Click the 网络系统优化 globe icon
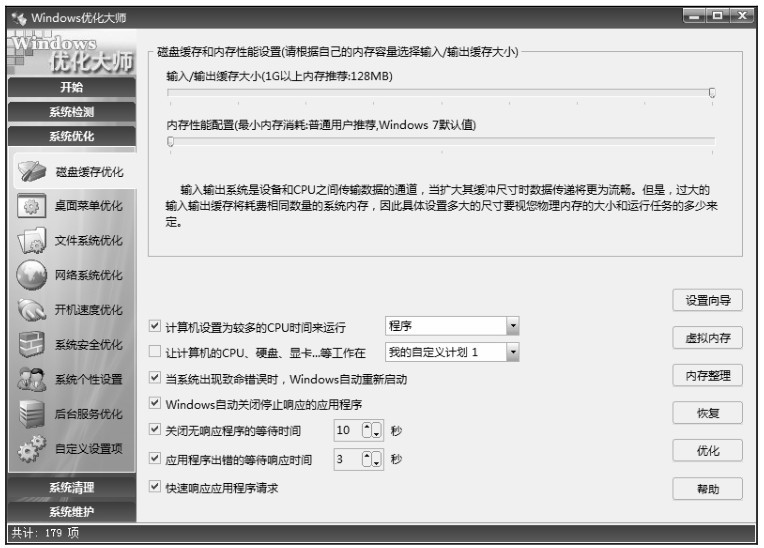Image resolution: width=764 pixels, height=548 pixels. coord(32,275)
